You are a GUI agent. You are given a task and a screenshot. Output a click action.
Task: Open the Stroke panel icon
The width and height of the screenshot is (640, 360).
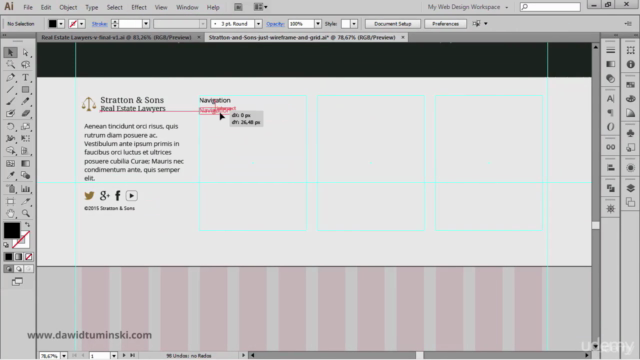(611, 50)
